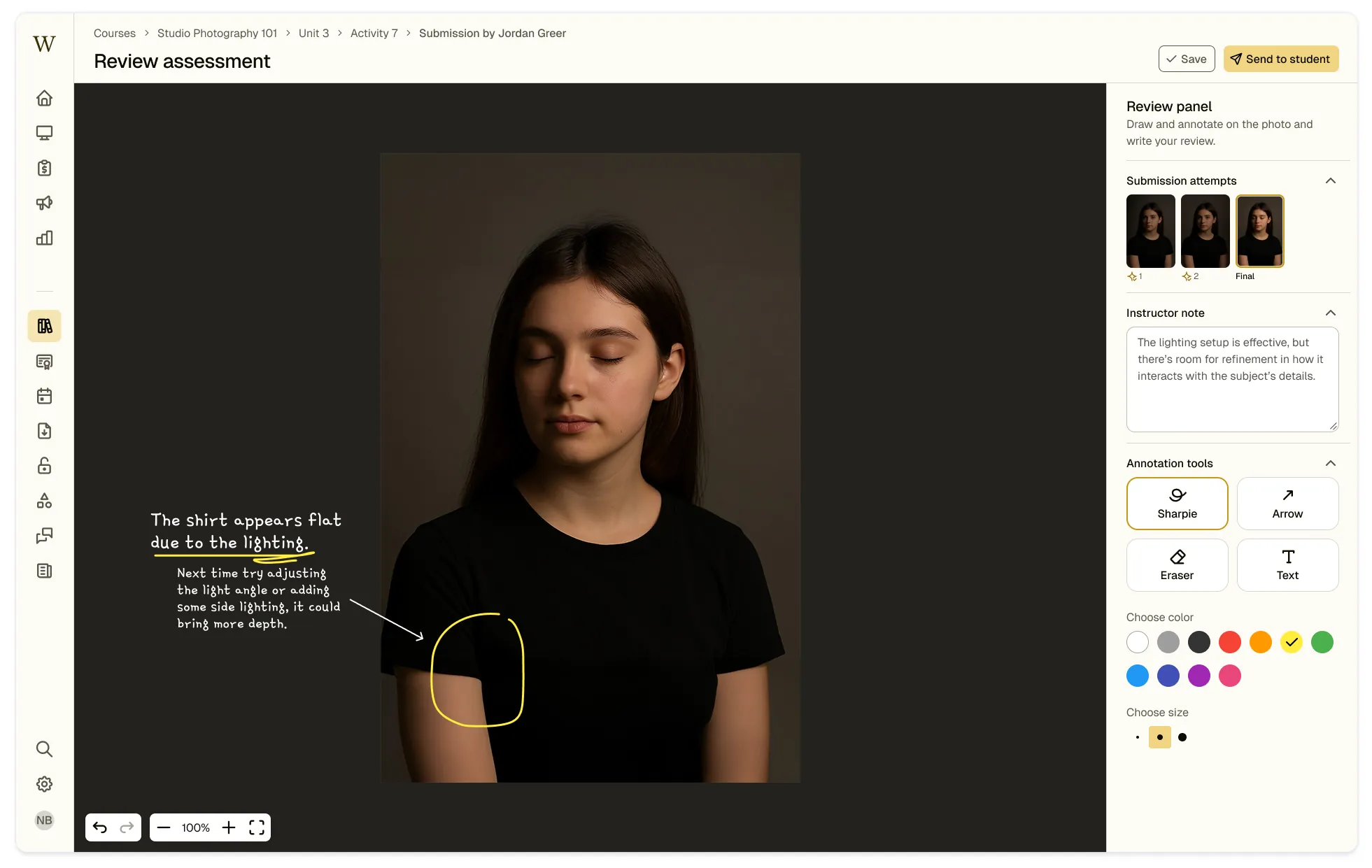The image size is (1372, 868).
Task: Click the Send to student button
Action: [1280, 59]
